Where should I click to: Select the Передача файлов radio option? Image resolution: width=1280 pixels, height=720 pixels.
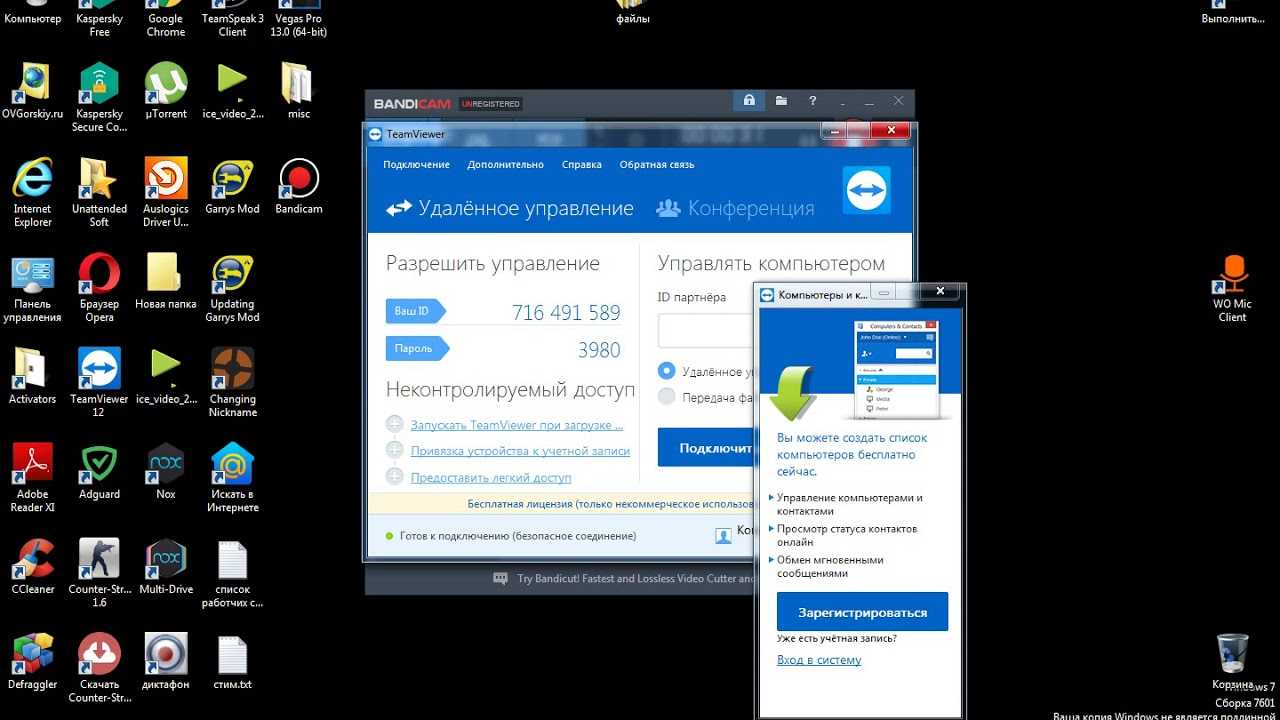667,397
